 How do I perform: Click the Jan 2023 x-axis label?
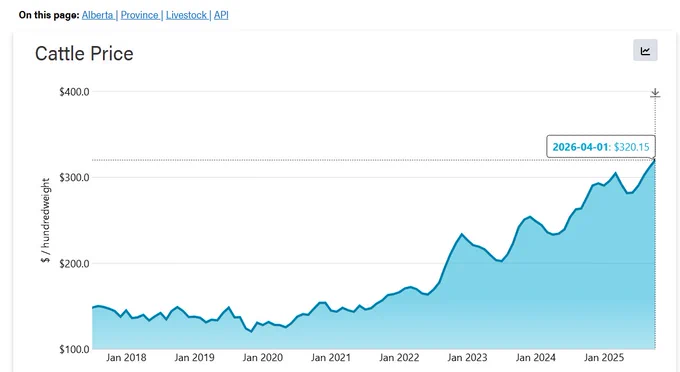pos(467,358)
